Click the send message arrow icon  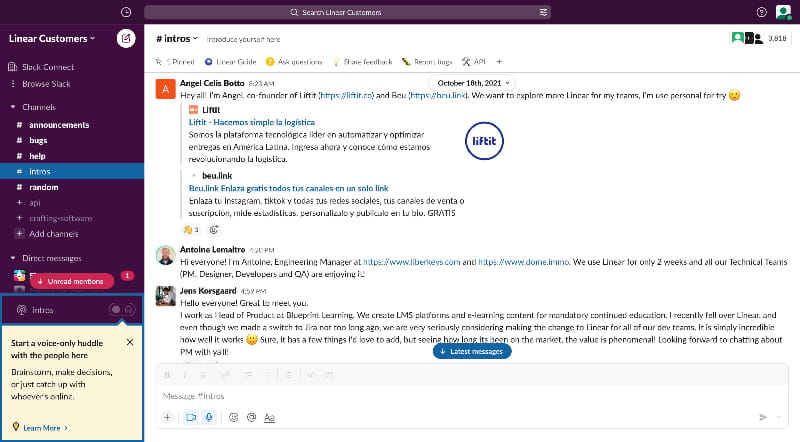(x=763, y=418)
